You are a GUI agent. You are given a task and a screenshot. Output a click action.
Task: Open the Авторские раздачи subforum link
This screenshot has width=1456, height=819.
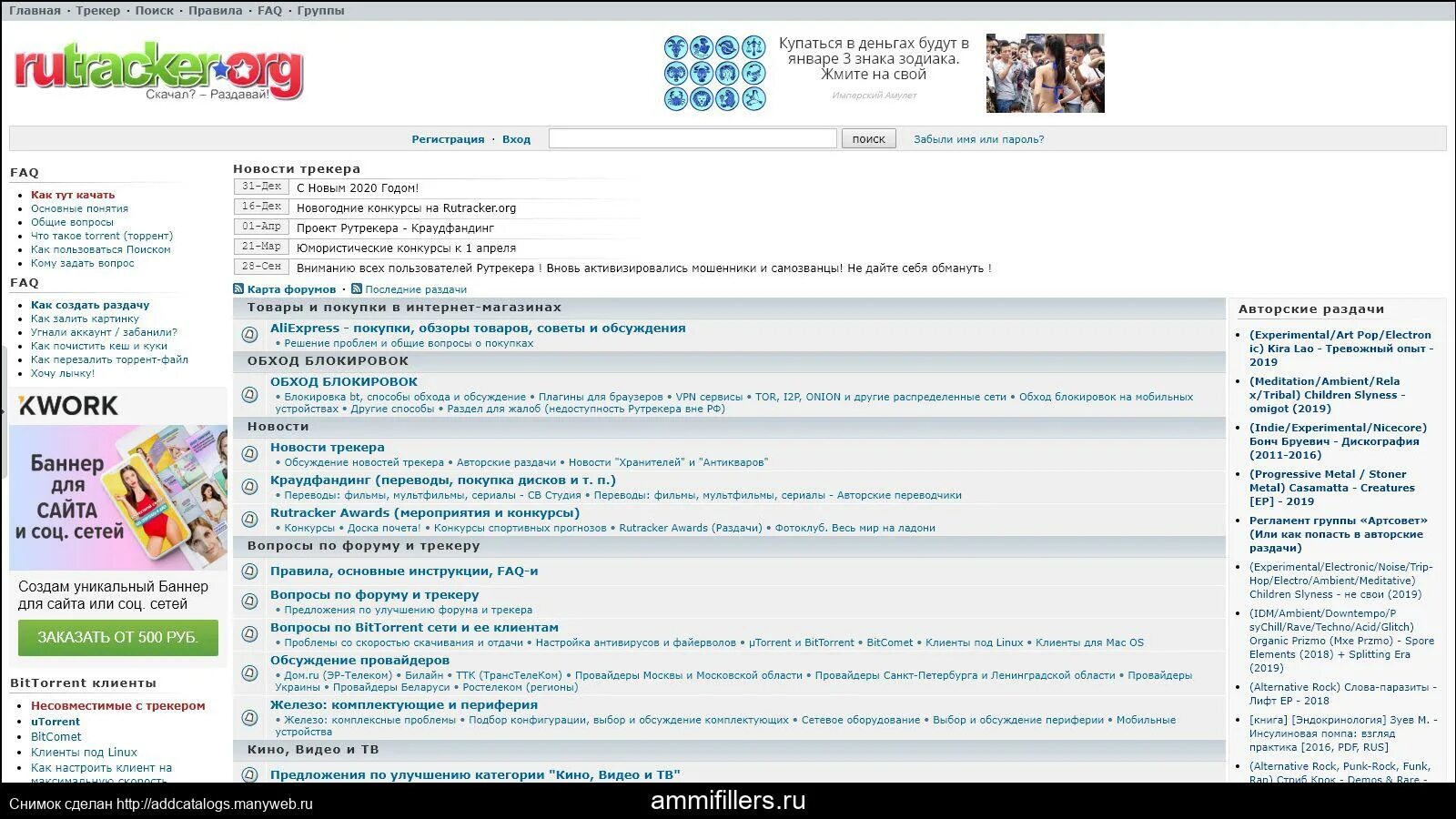click(x=506, y=462)
